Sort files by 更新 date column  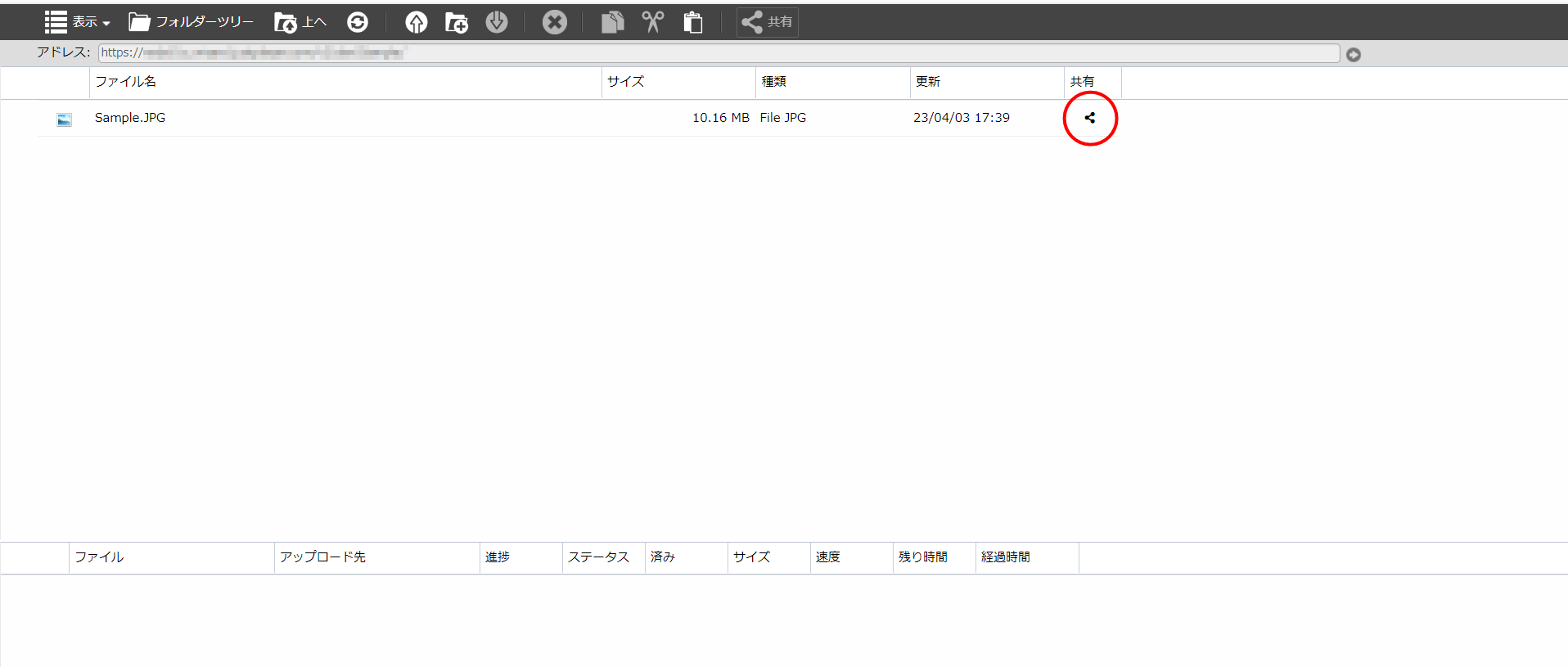pyautogui.click(x=928, y=82)
